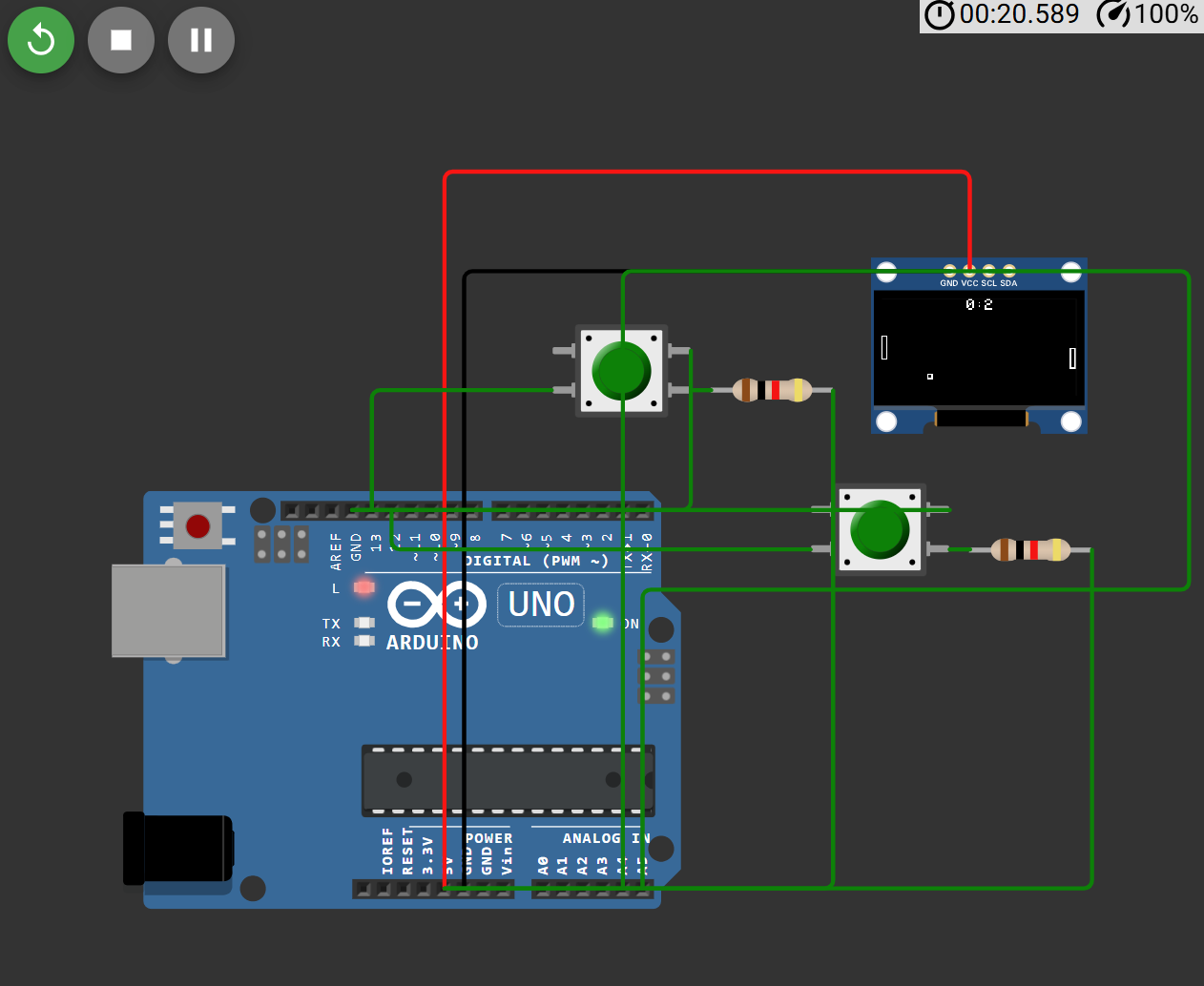Image resolution: width=1204 pixels, height=986 pixels.
Task: Stop the running simulation
Action: tap(121, 40)
